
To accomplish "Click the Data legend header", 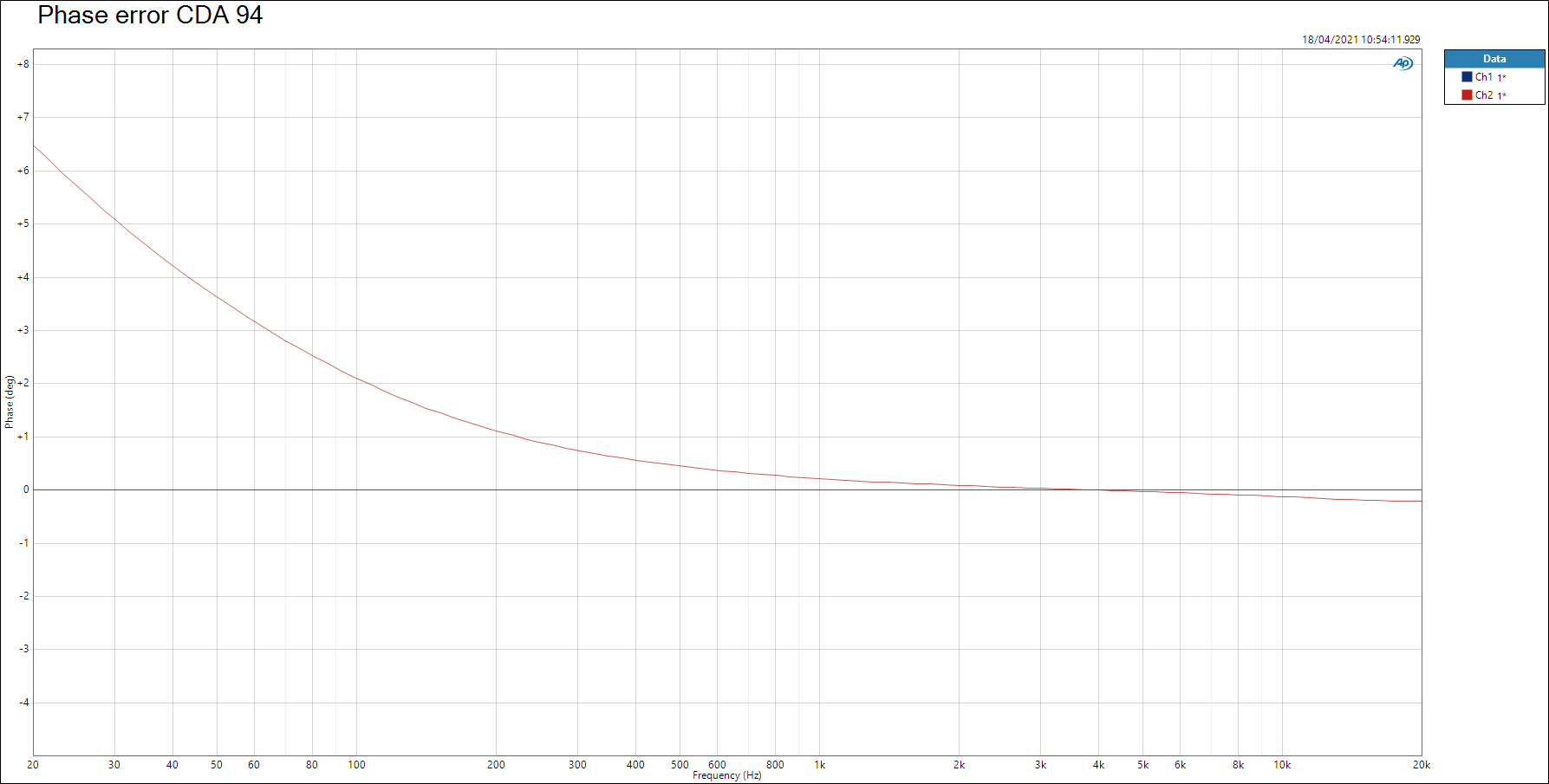I will tap(1494, 59).
